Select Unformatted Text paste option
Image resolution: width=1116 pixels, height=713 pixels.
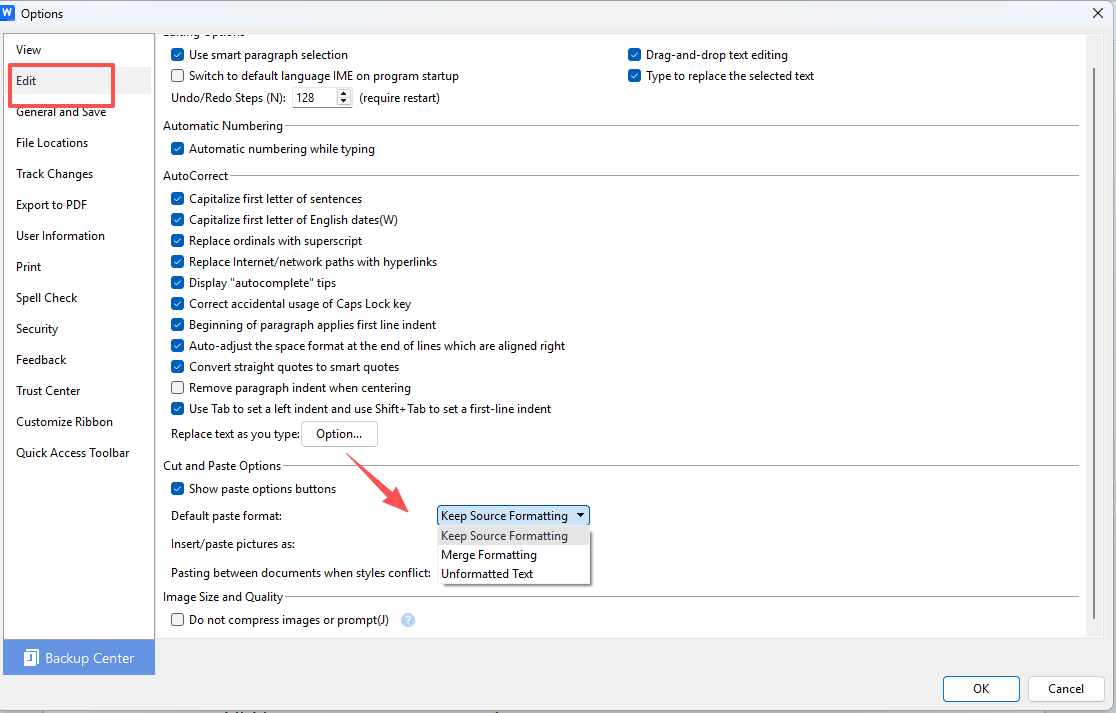(487, 574)
